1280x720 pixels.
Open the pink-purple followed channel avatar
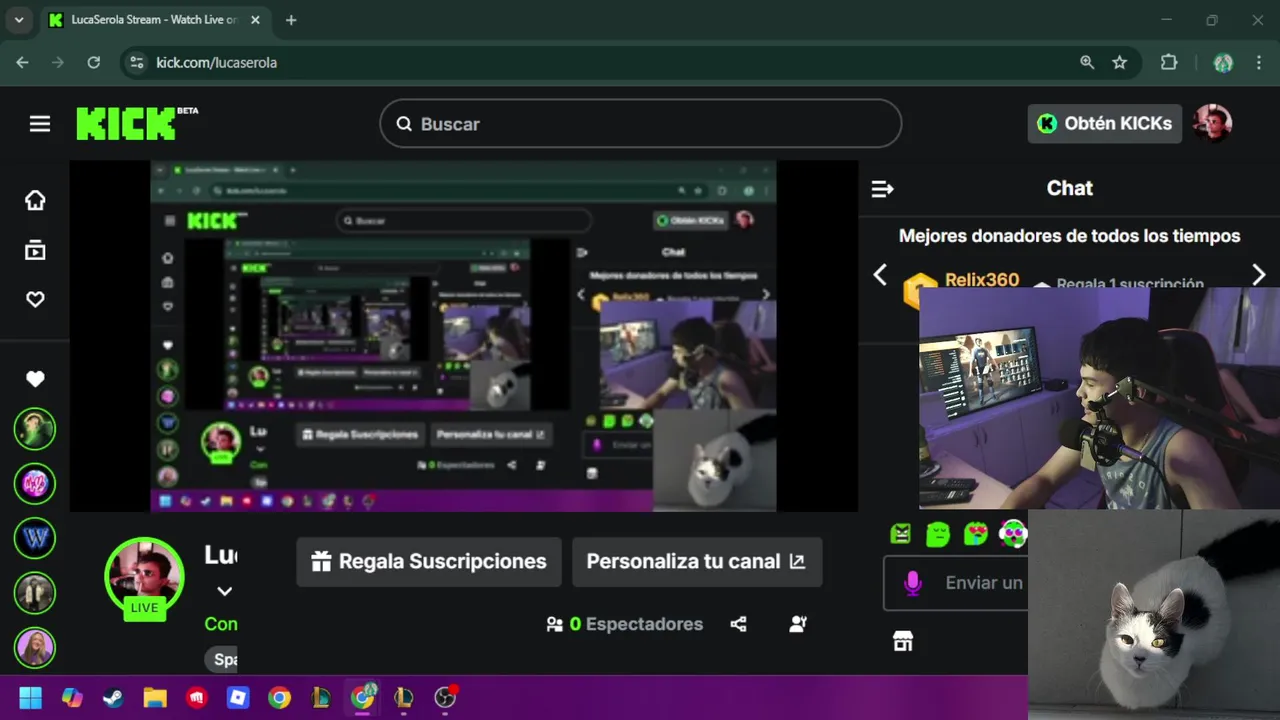click(35, 484)
